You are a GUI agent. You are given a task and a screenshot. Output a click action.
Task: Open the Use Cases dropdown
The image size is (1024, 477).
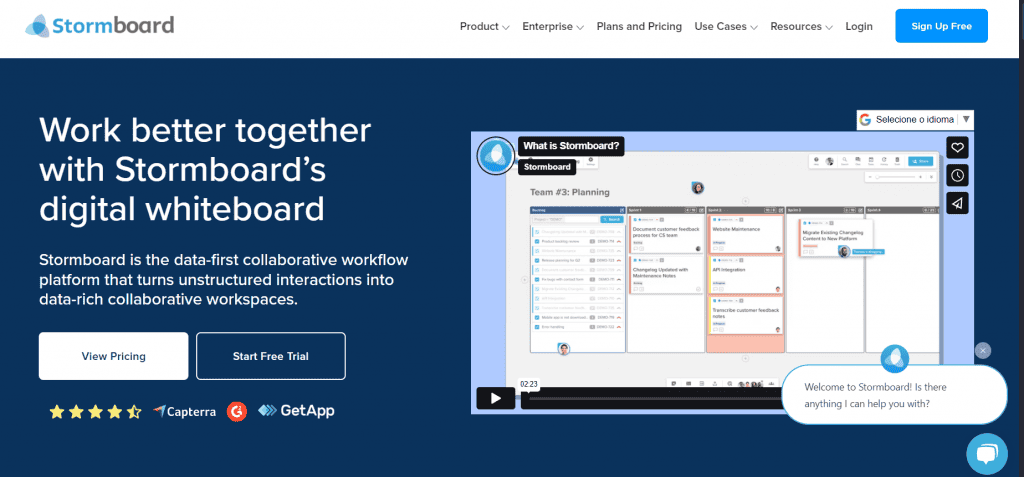tap(725, 27)
